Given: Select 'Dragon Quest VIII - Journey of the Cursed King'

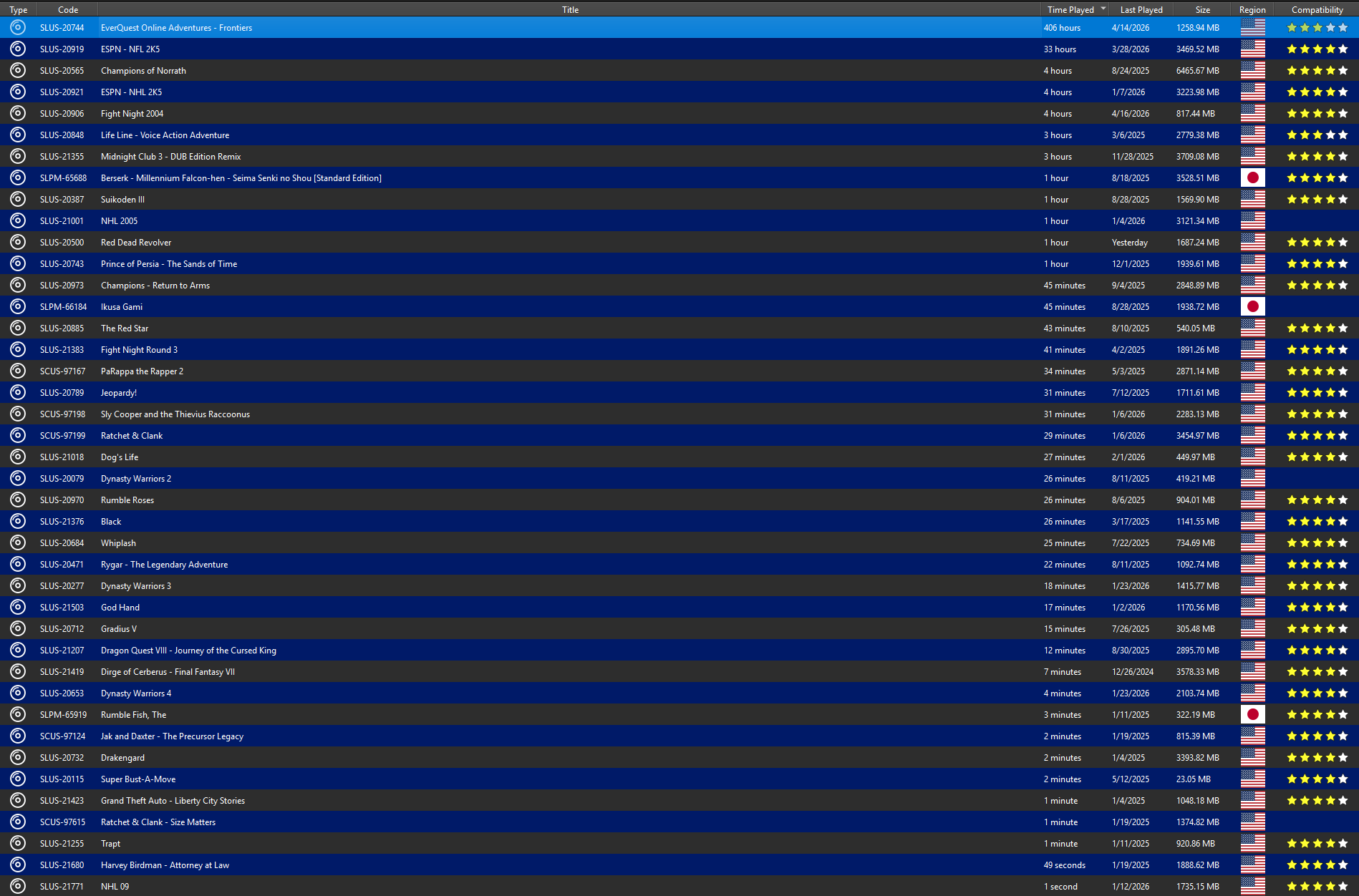Looking at the screenshot, I should click(188, 650).
